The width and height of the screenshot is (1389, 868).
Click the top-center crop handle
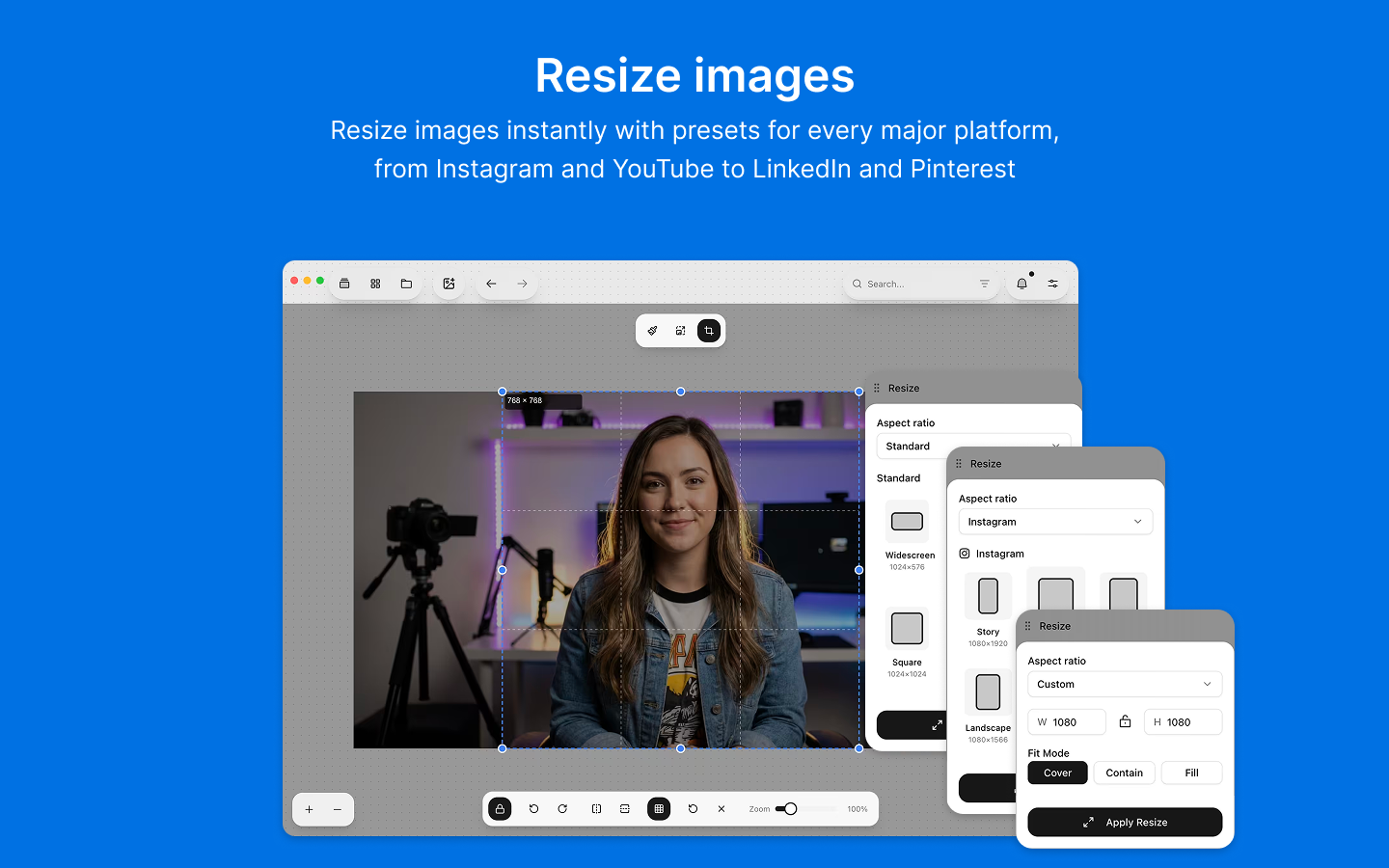click(x=681, y=392)
